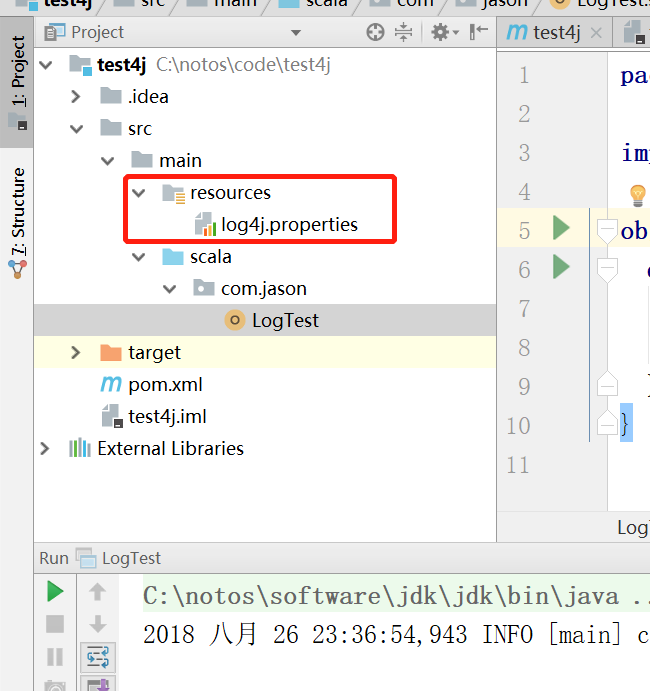The image size is (650, 691).
Task: Click the yellow lightbulb intention icon
Action: click(637, 194)
